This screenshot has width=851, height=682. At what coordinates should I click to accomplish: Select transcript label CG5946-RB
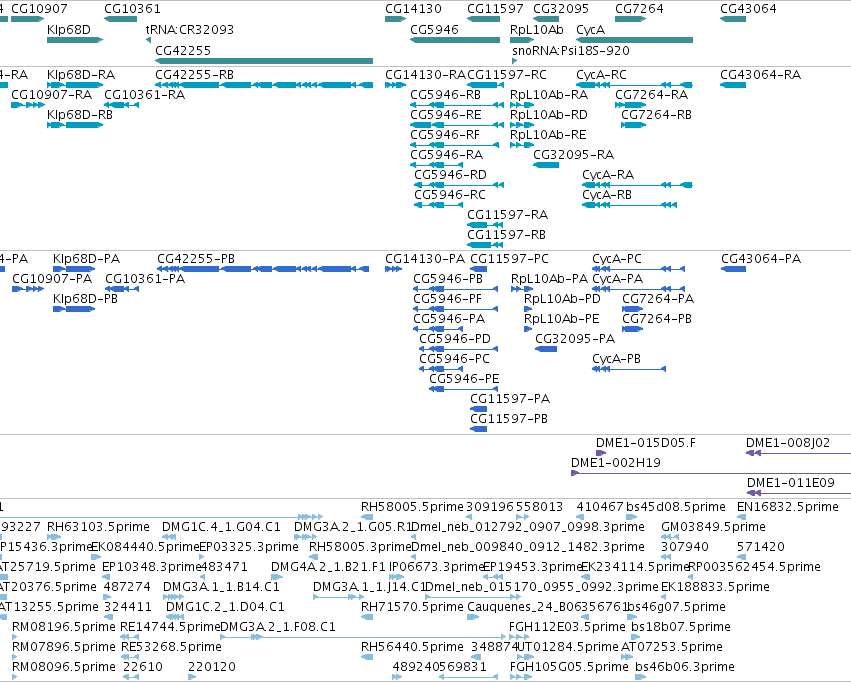(x=445, y=94)
